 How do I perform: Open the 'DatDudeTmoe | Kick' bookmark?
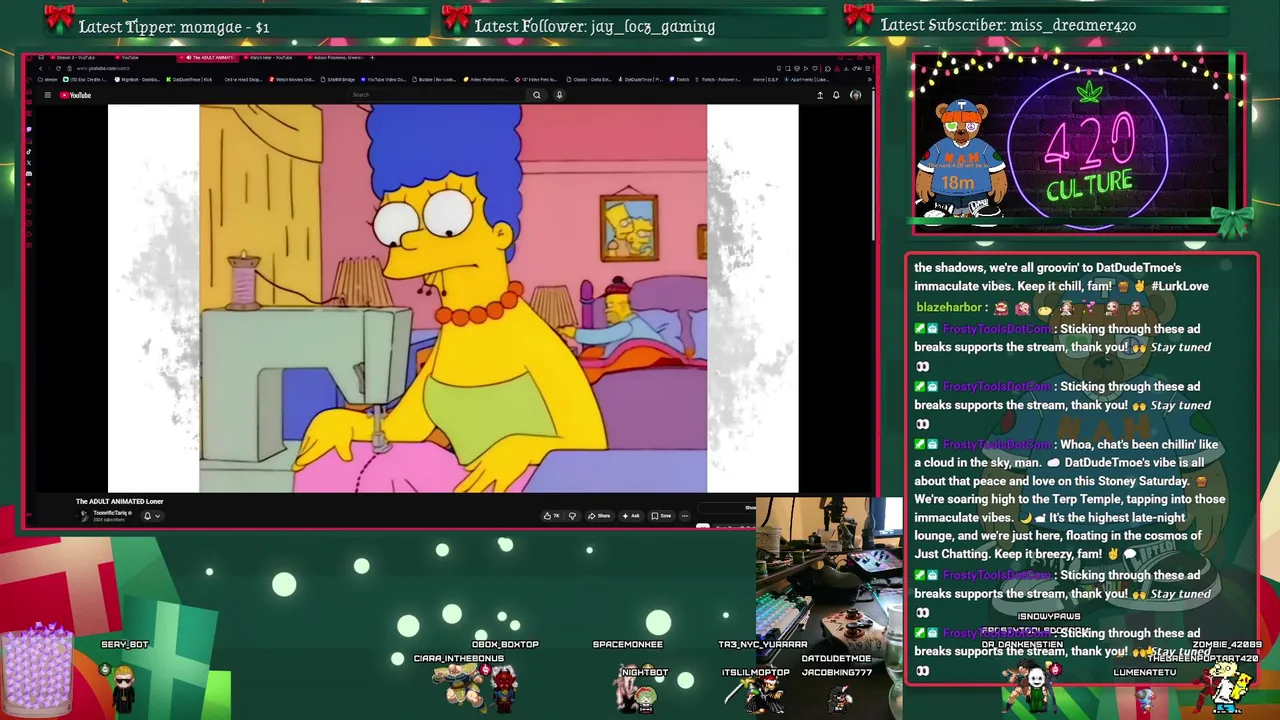point(189,80)
